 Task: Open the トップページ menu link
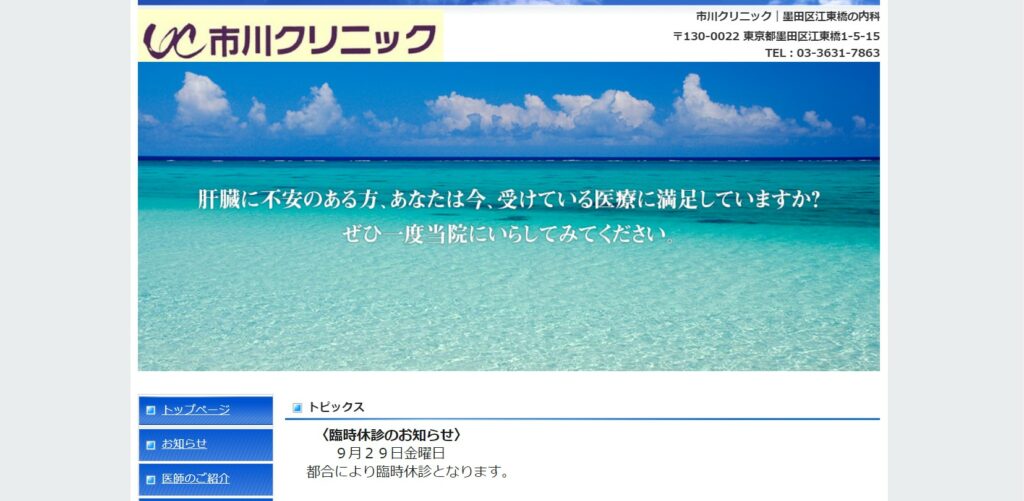coord(196,410)
